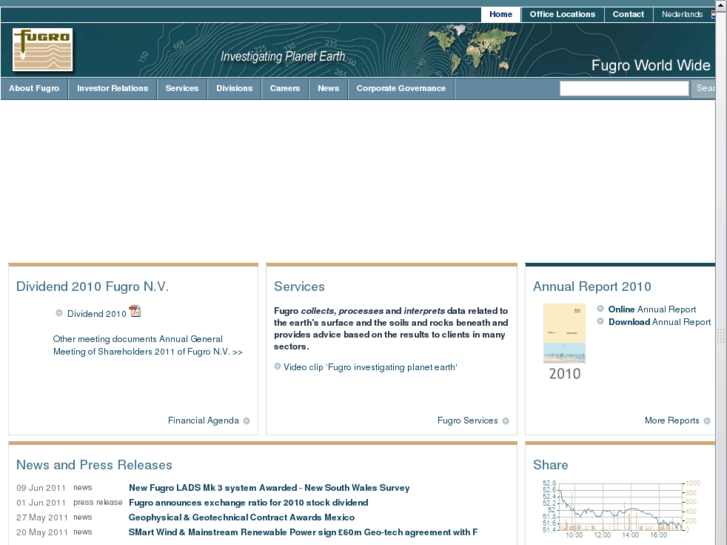727x545 pixels.
Task: Open the Corporate Governance menu
Action: coord(401,89)
